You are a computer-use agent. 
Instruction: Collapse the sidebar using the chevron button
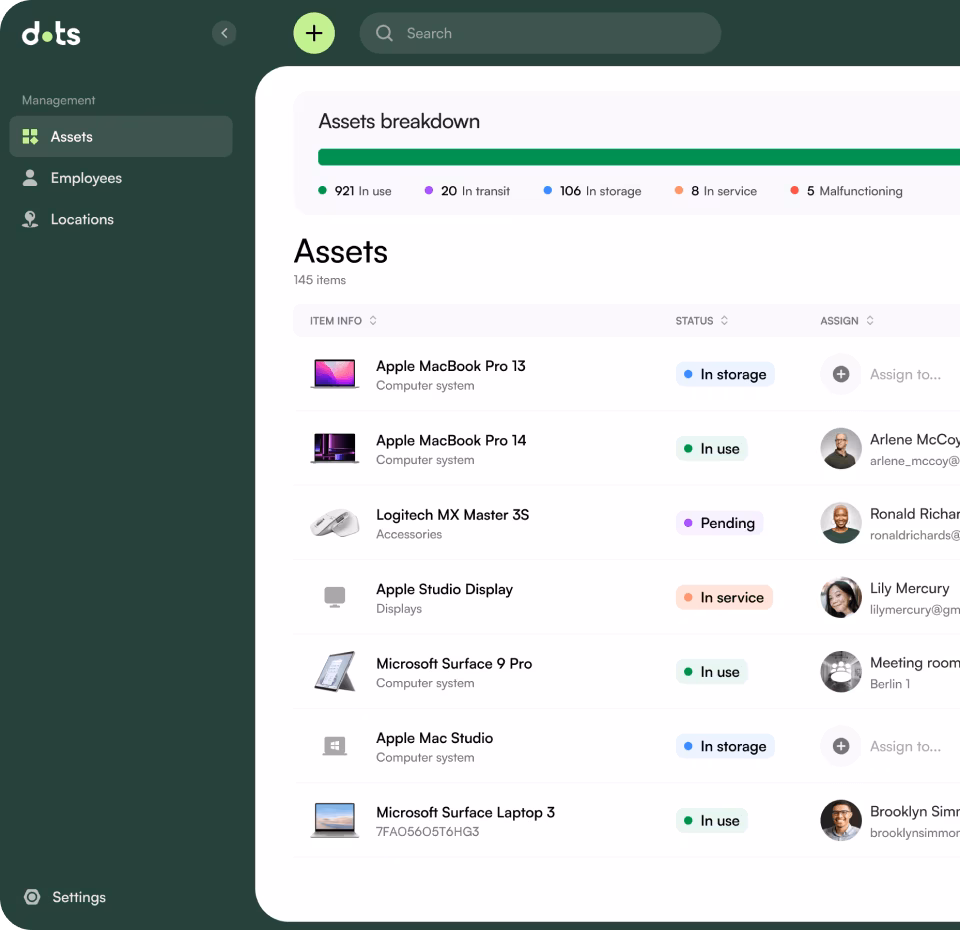coord(224,33)
